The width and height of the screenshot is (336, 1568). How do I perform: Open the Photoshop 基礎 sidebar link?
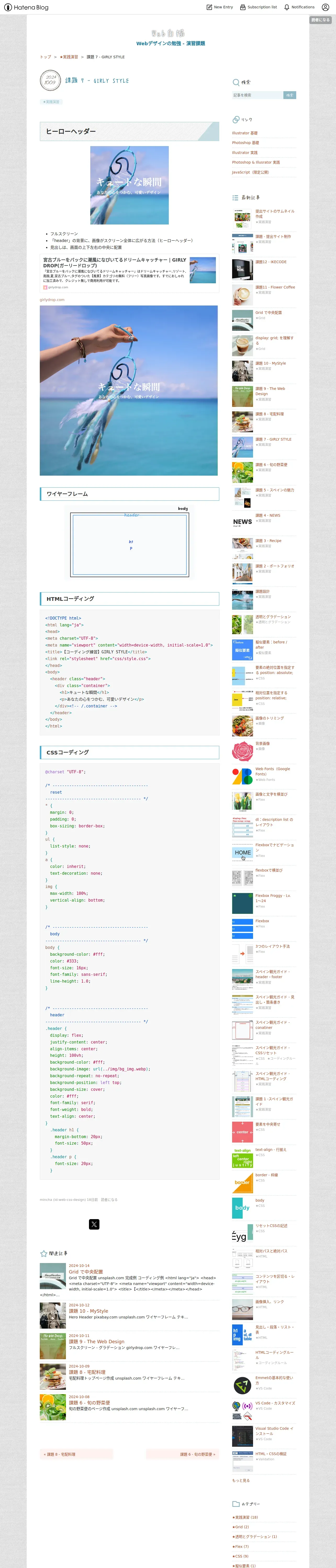(245, 143)
